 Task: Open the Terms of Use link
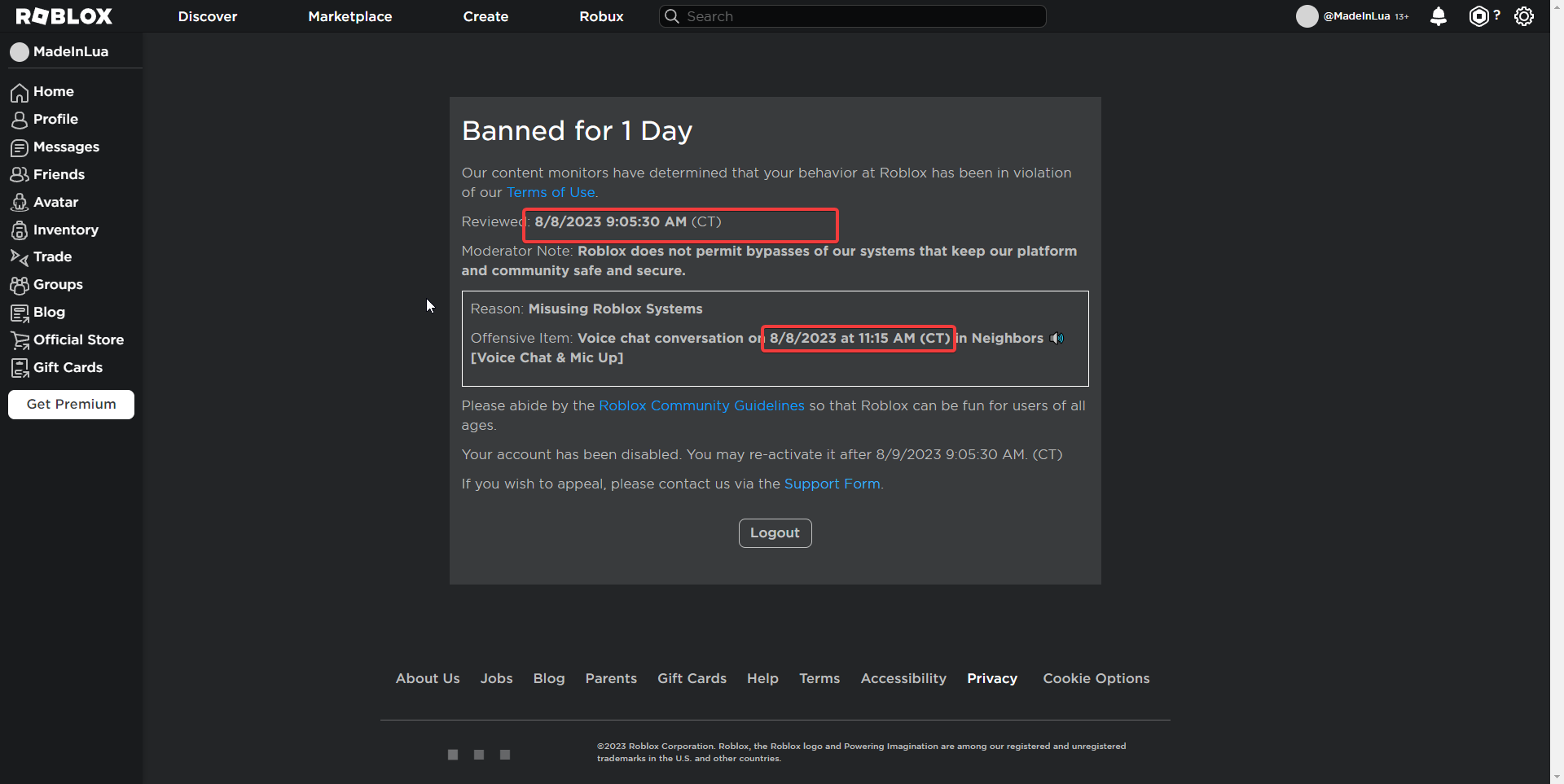tap(551, 192)
